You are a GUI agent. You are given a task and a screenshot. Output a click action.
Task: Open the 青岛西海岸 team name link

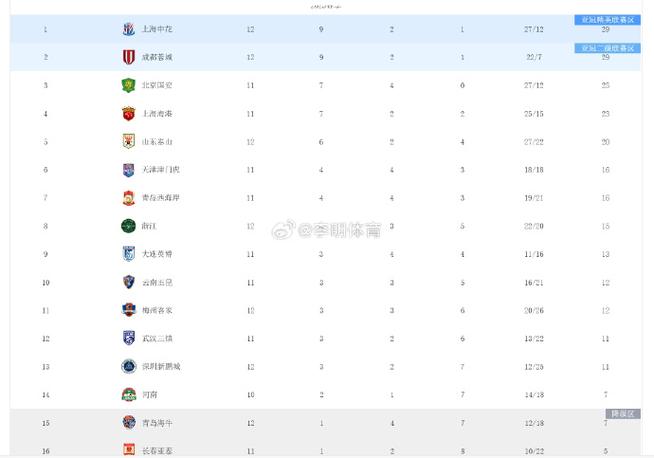[161, 198]
